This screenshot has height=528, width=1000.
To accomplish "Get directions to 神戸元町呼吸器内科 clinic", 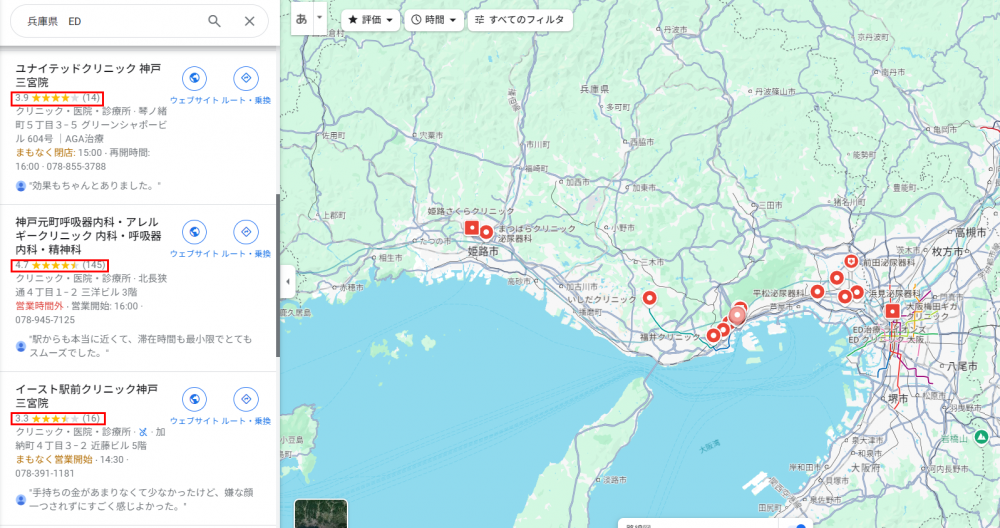I will 245,233.
